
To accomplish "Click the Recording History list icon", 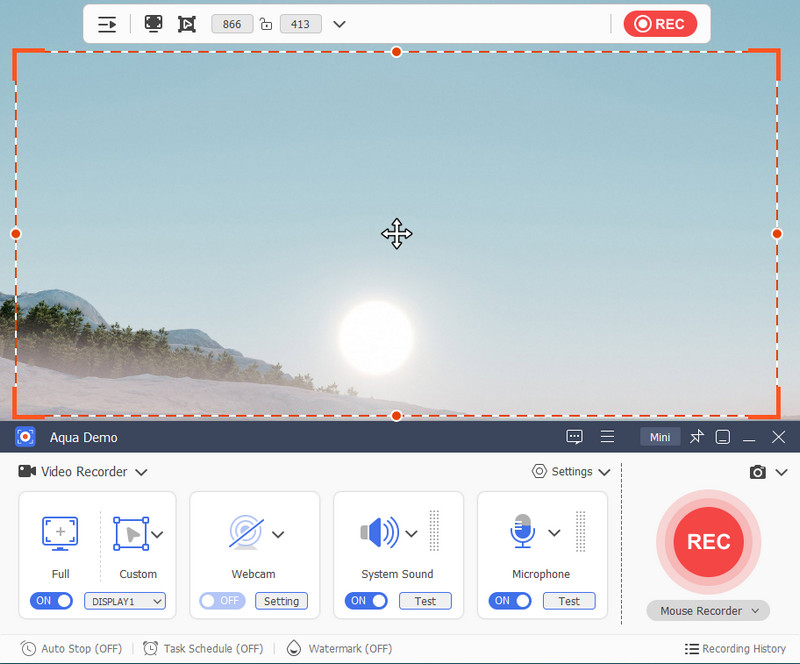I will click(x=692, y=649).
